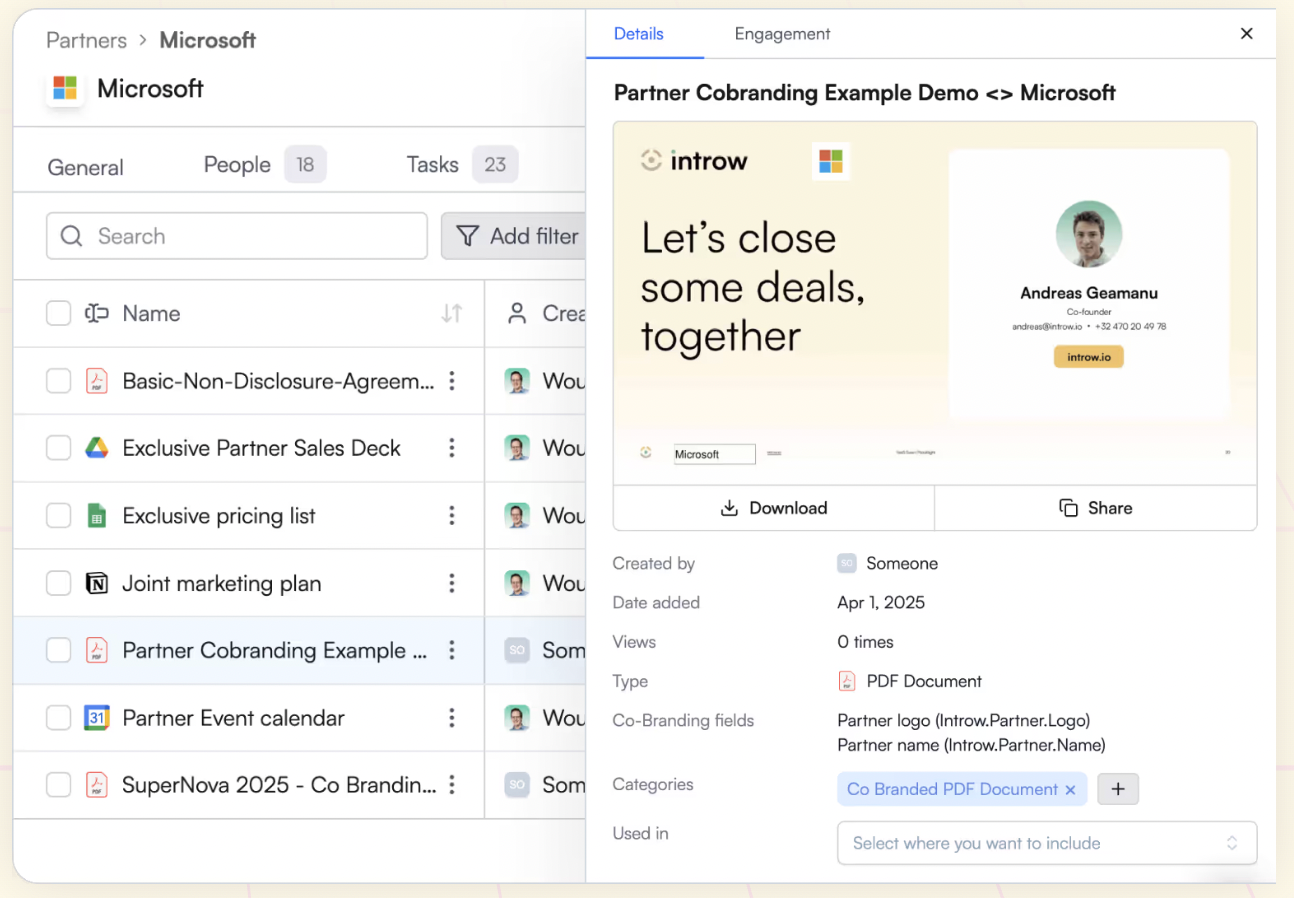The image size is (1294, 898).
Task: Click the introw logo in the preview
Action: pyautogui.click(x=694, y=161)
